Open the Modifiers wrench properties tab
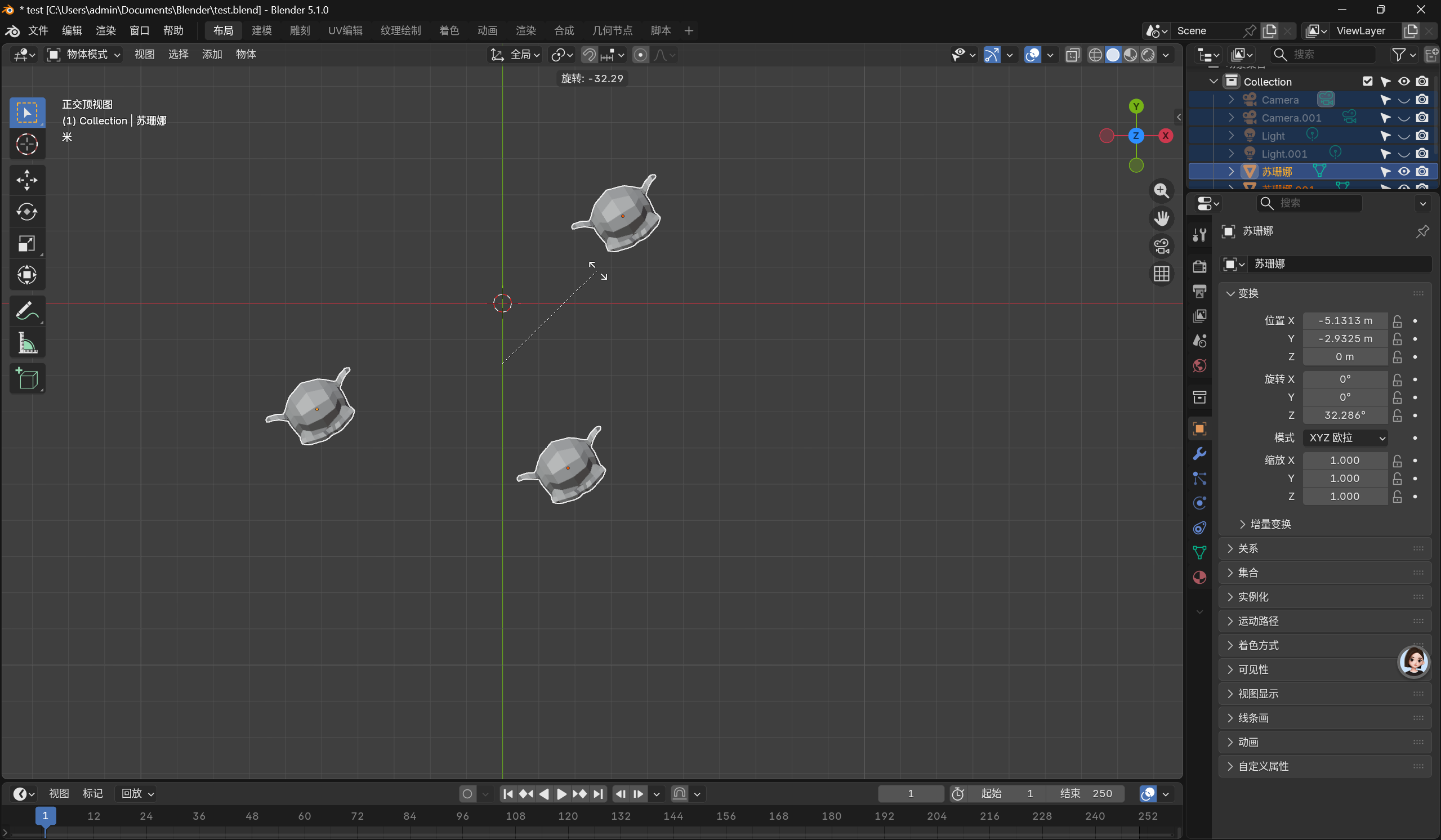1441x840 pixels. point(1199,453)
